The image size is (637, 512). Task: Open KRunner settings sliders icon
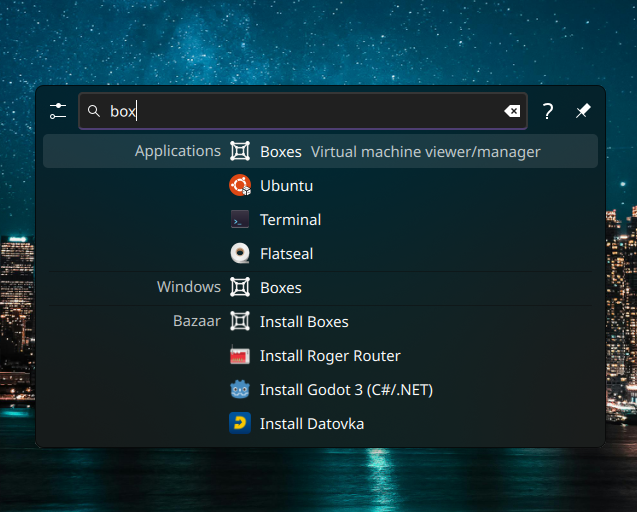(x=58, y=111)
